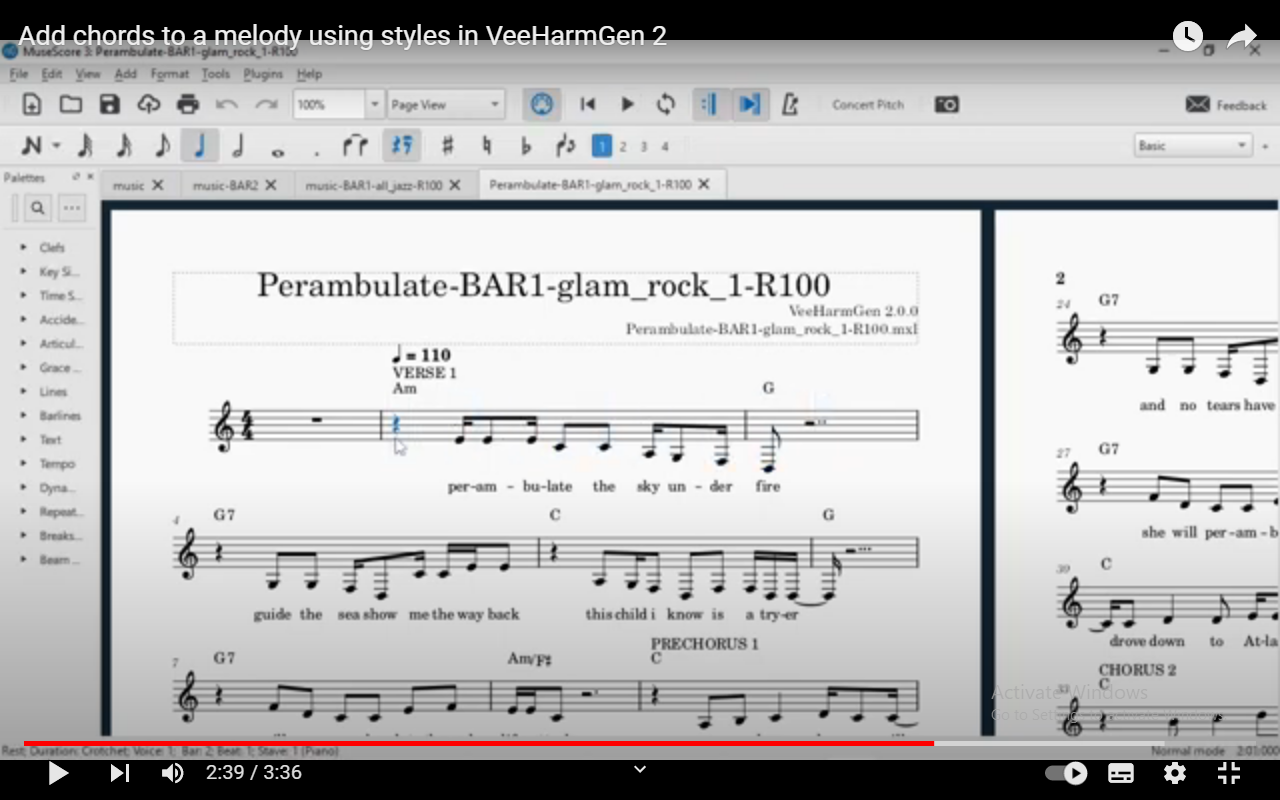Play the YouTube video
Screen dimensions: 1280x800
click(x=58, y=773)
